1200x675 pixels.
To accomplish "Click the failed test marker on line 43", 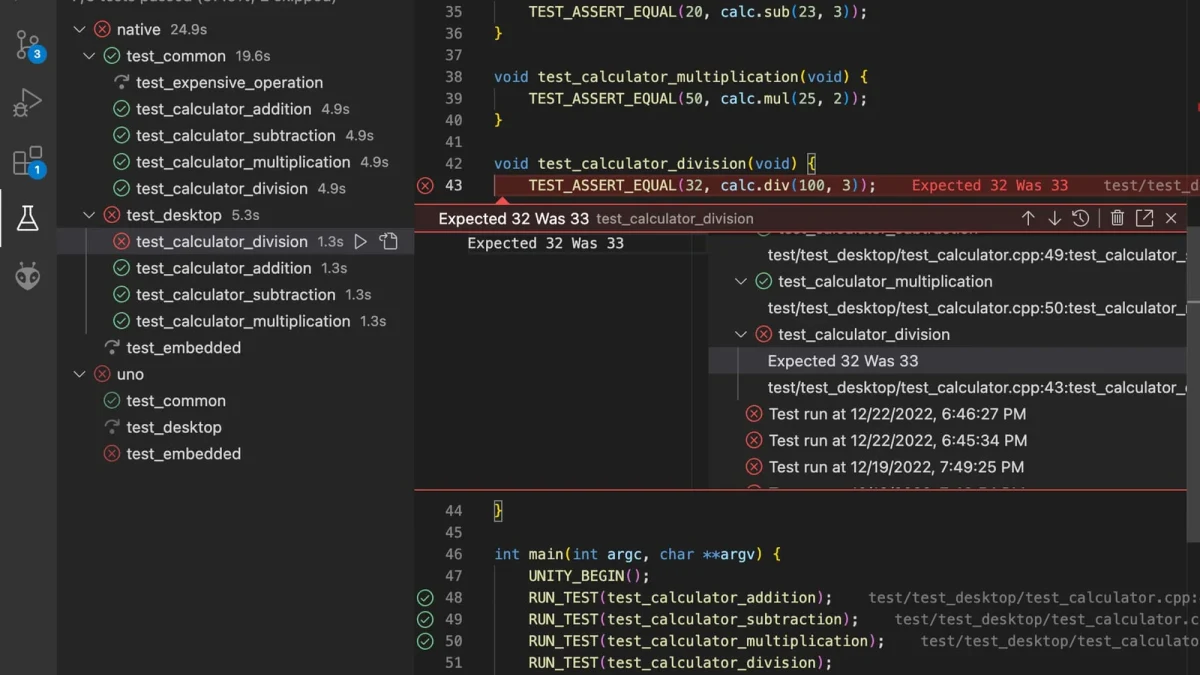I will coord(425,185).
